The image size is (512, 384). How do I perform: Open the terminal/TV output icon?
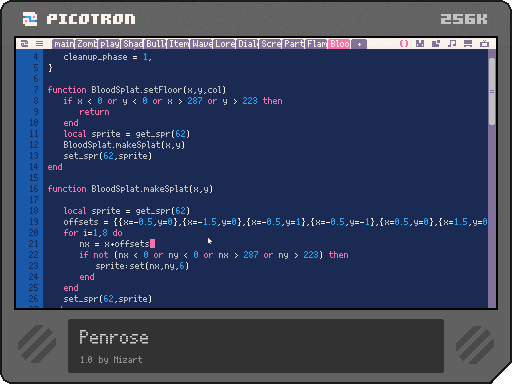(x=484, y=44)
